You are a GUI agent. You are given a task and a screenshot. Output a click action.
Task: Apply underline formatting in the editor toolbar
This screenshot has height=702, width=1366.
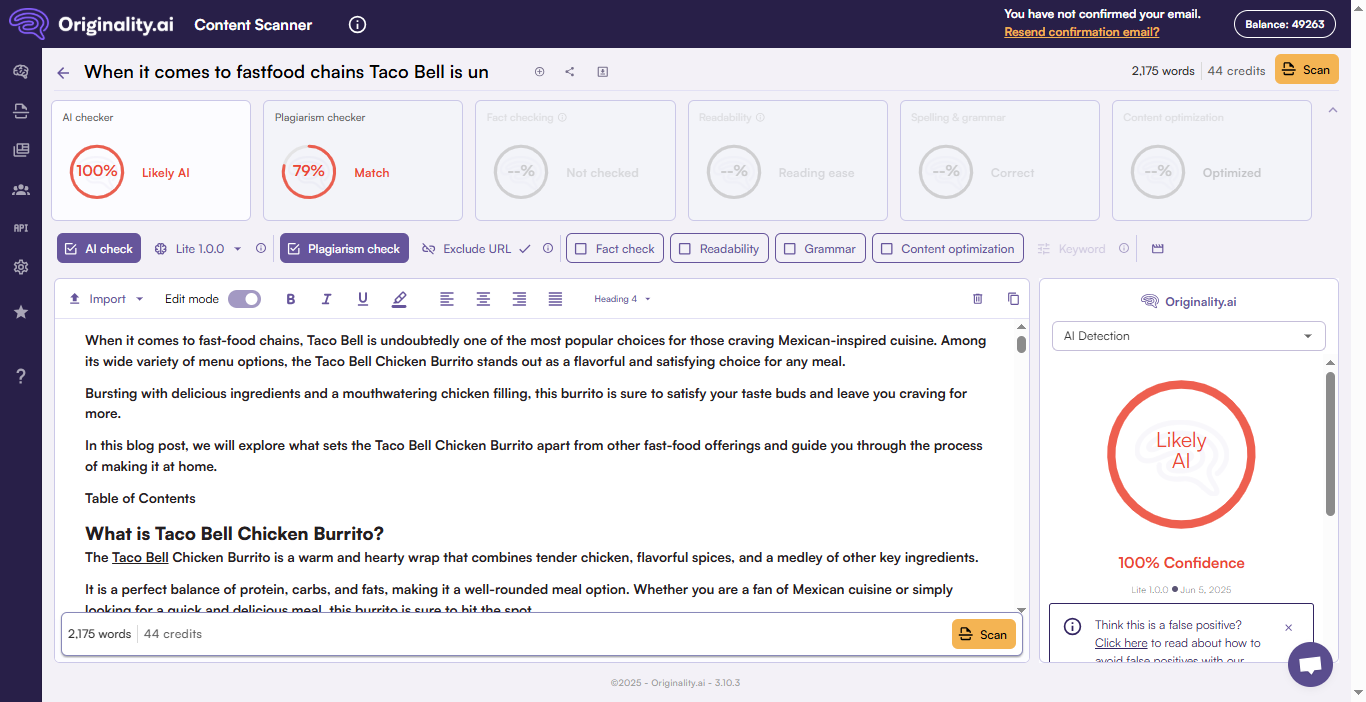tap(363, 299)
